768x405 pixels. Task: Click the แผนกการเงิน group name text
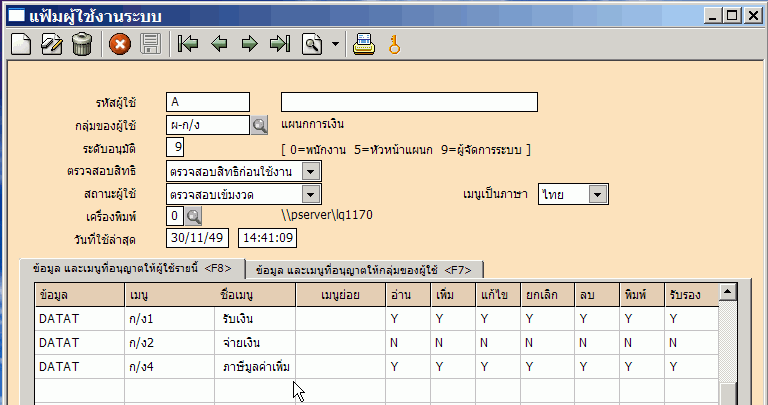click(x=312, y=124)
